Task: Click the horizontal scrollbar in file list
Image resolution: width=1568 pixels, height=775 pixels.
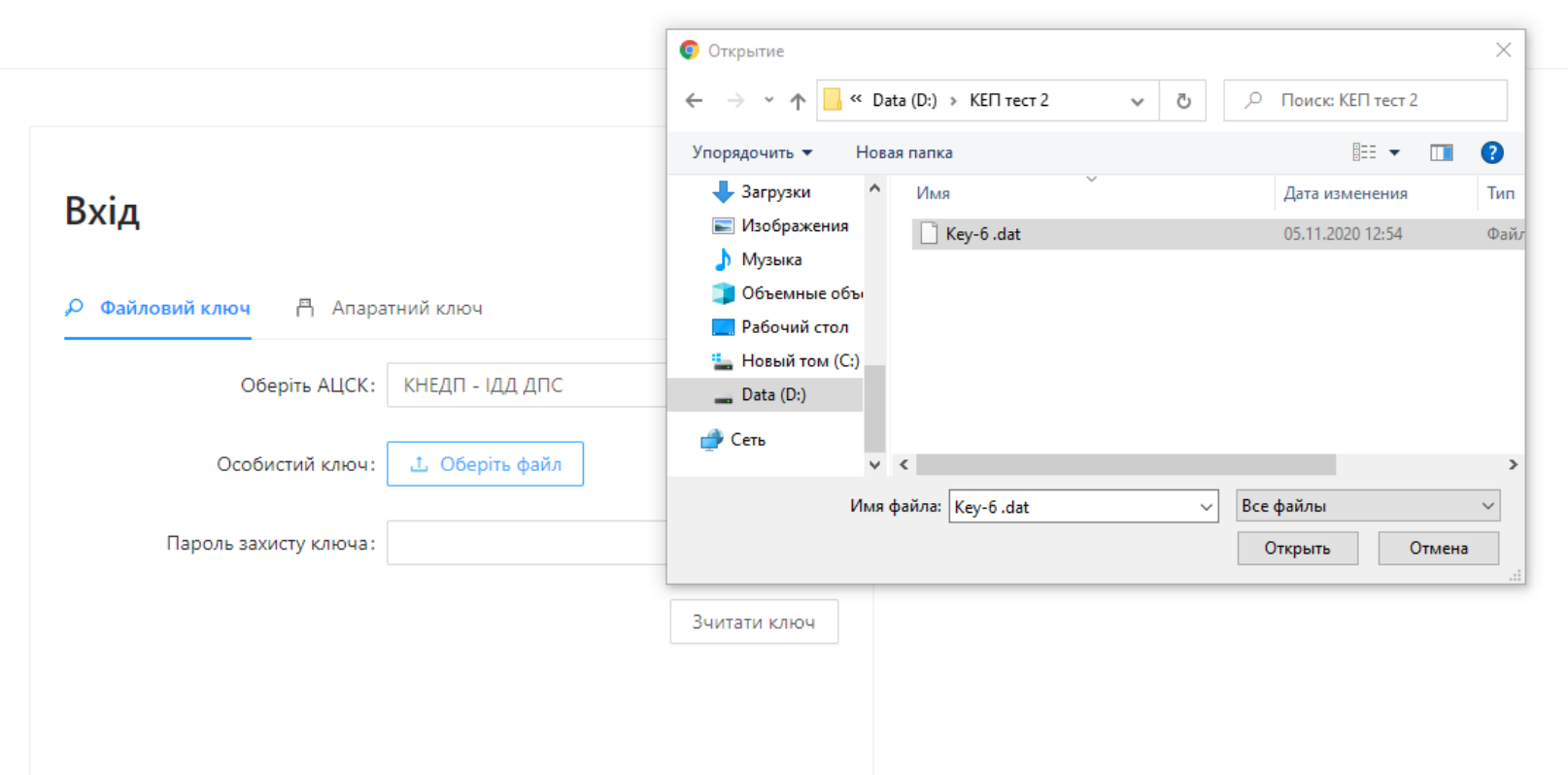Action: [1125, 465]
